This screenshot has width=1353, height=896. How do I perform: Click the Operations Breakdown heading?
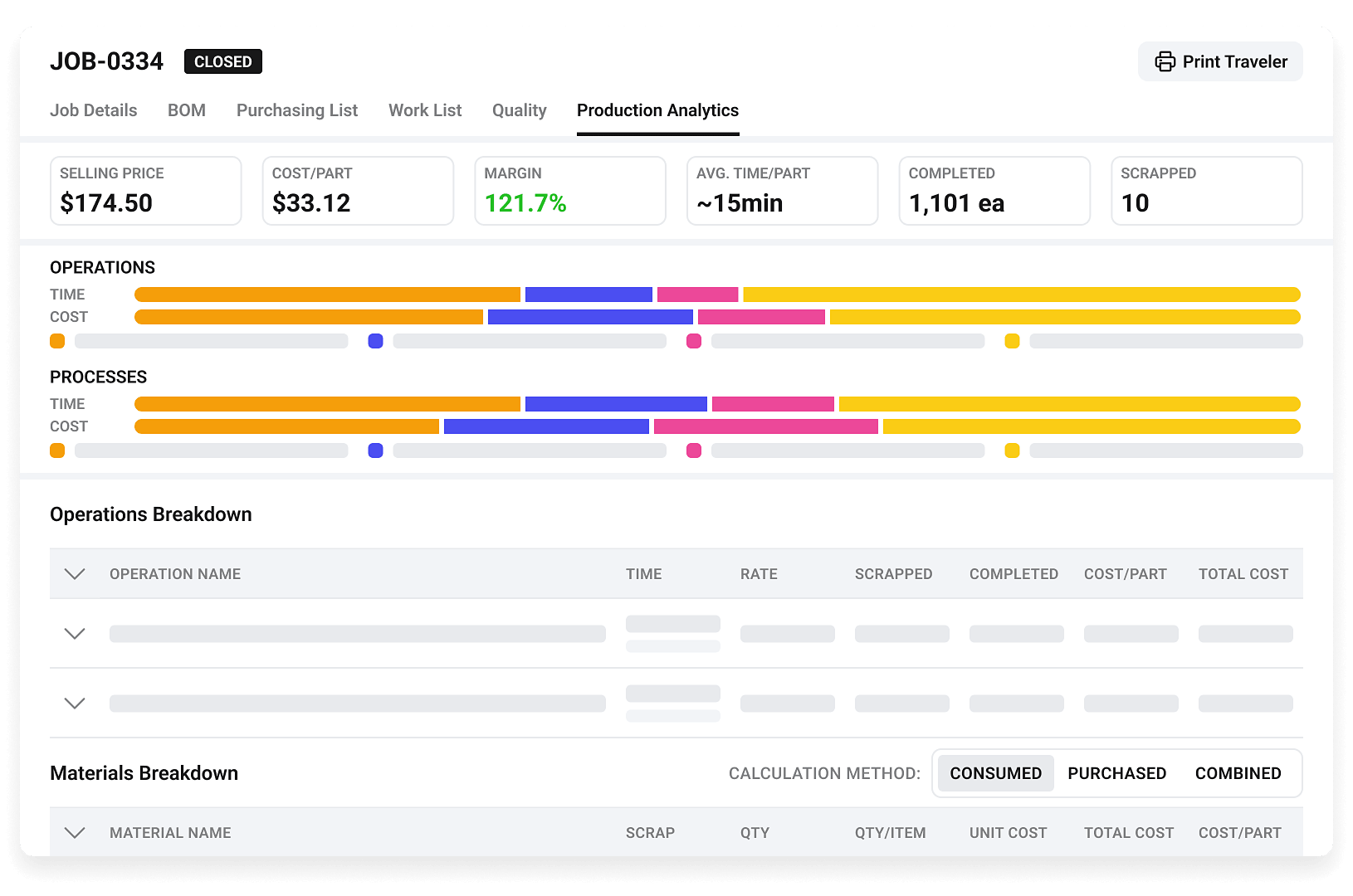coord(151,514)
